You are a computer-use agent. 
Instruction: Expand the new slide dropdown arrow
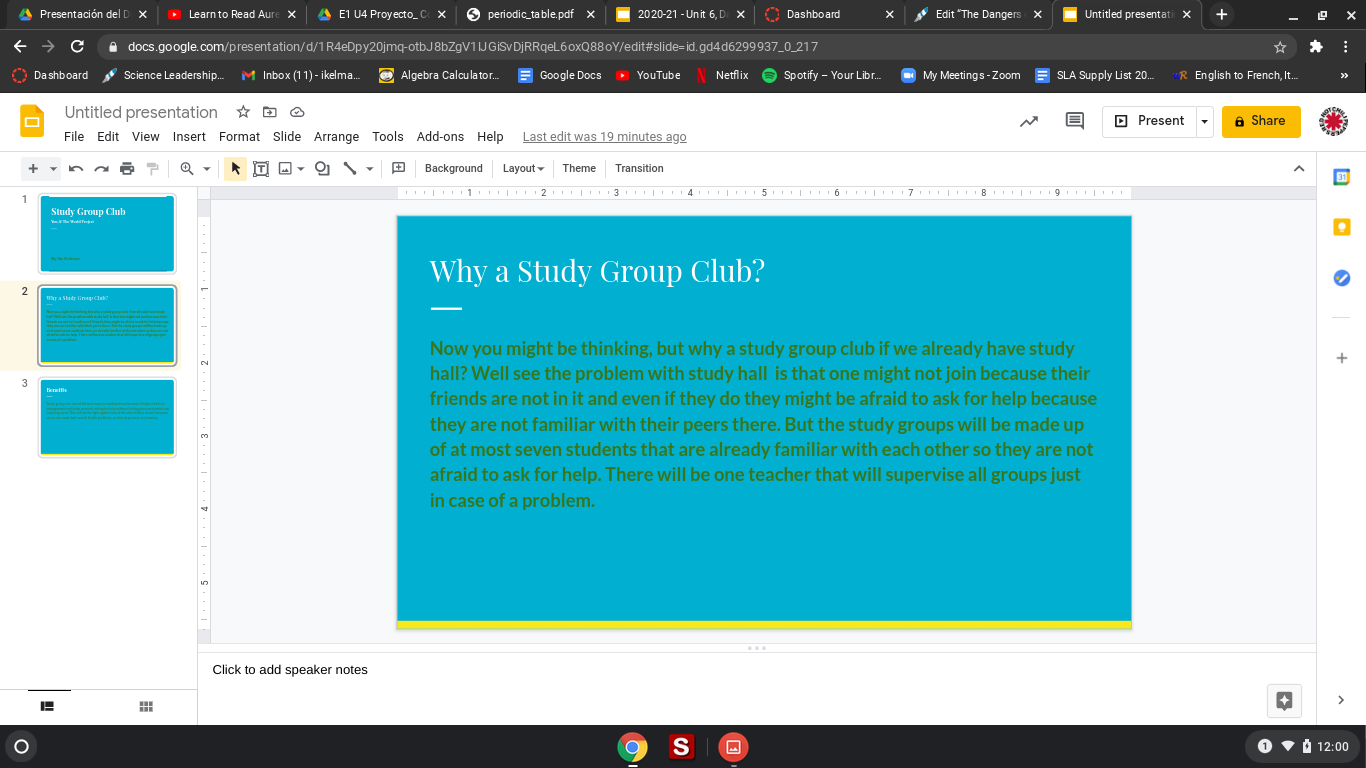point(53,169)
